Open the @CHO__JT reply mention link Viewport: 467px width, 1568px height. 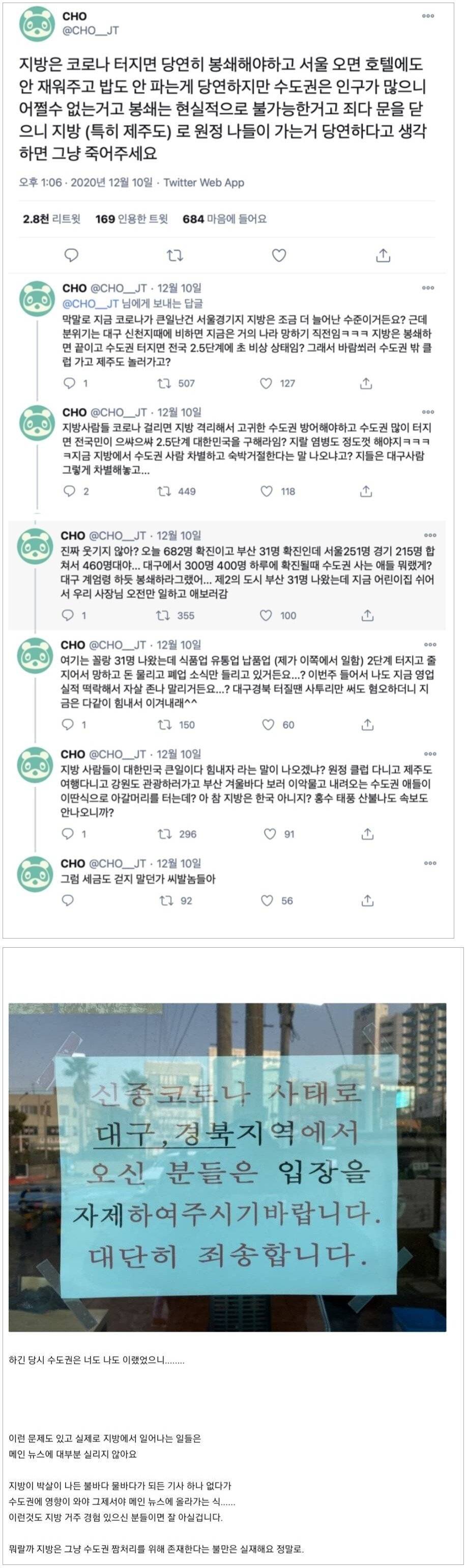[91, 304]
